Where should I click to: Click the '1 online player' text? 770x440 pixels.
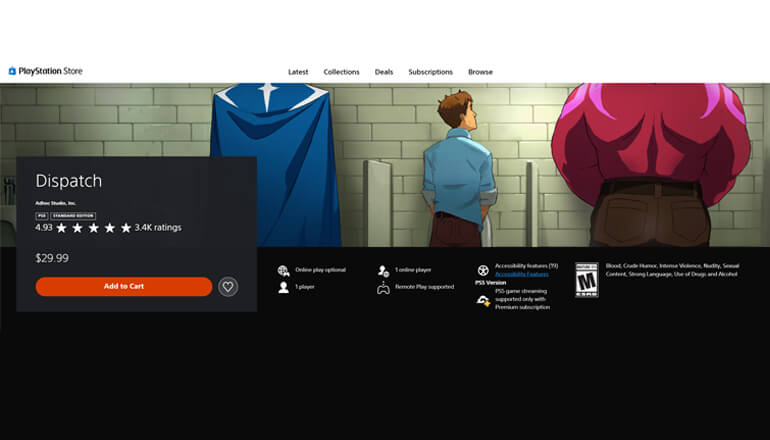pos(413,270)
